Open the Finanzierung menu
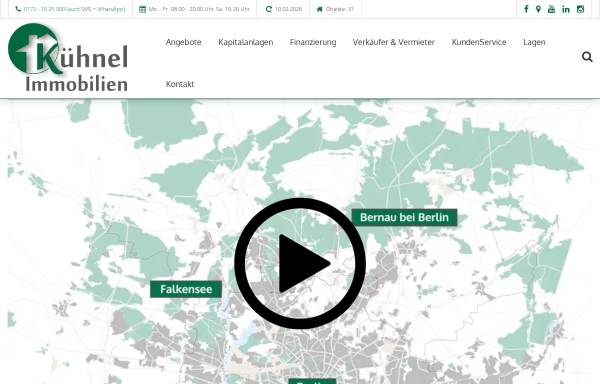This screenshot has height=384, width=600. (x=313, y=42)
